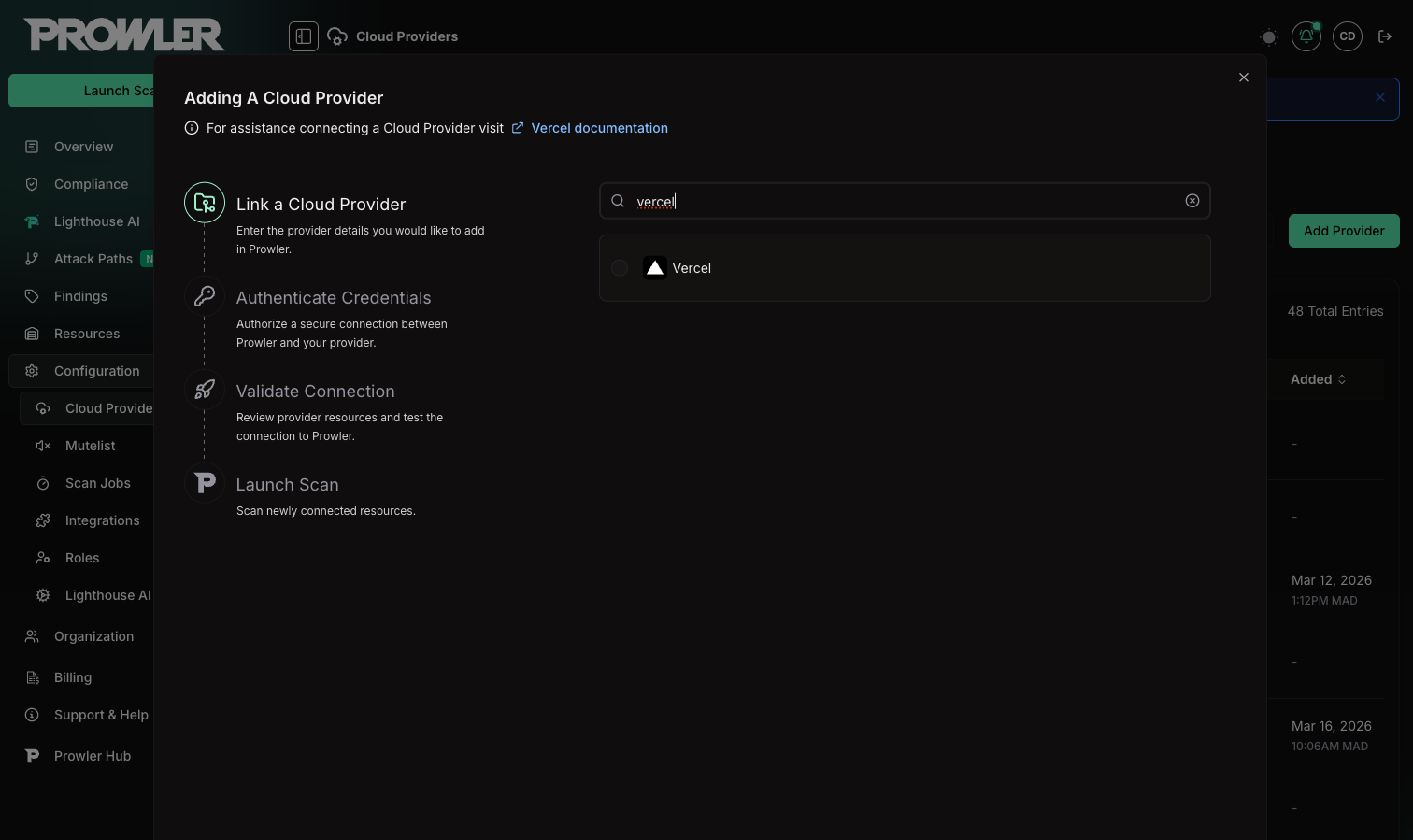The image size is (1413, 840).
Task: Switch theme with the sun icon
Action: 1268,37
